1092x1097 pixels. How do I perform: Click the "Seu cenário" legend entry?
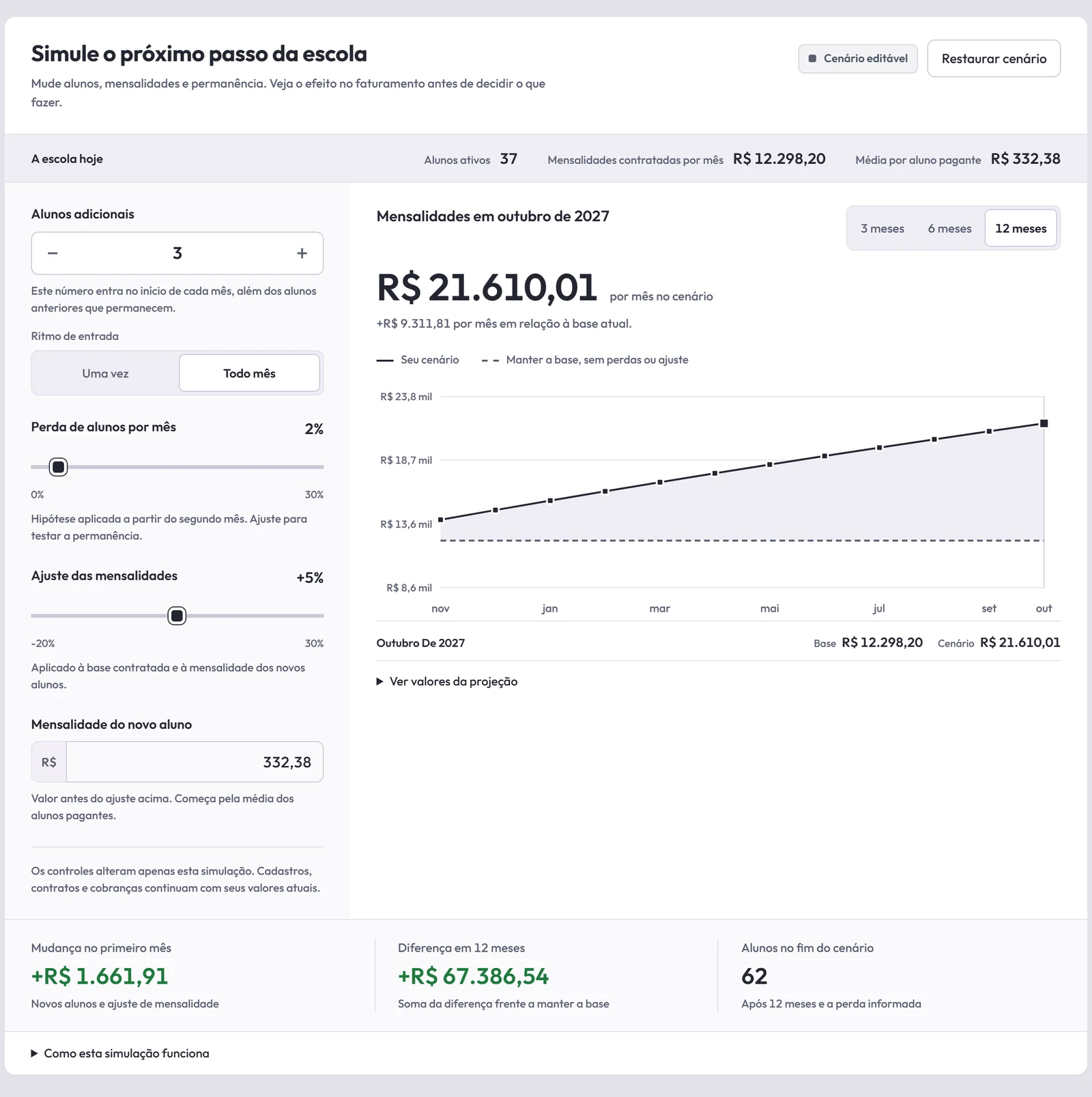pos(418,360)
